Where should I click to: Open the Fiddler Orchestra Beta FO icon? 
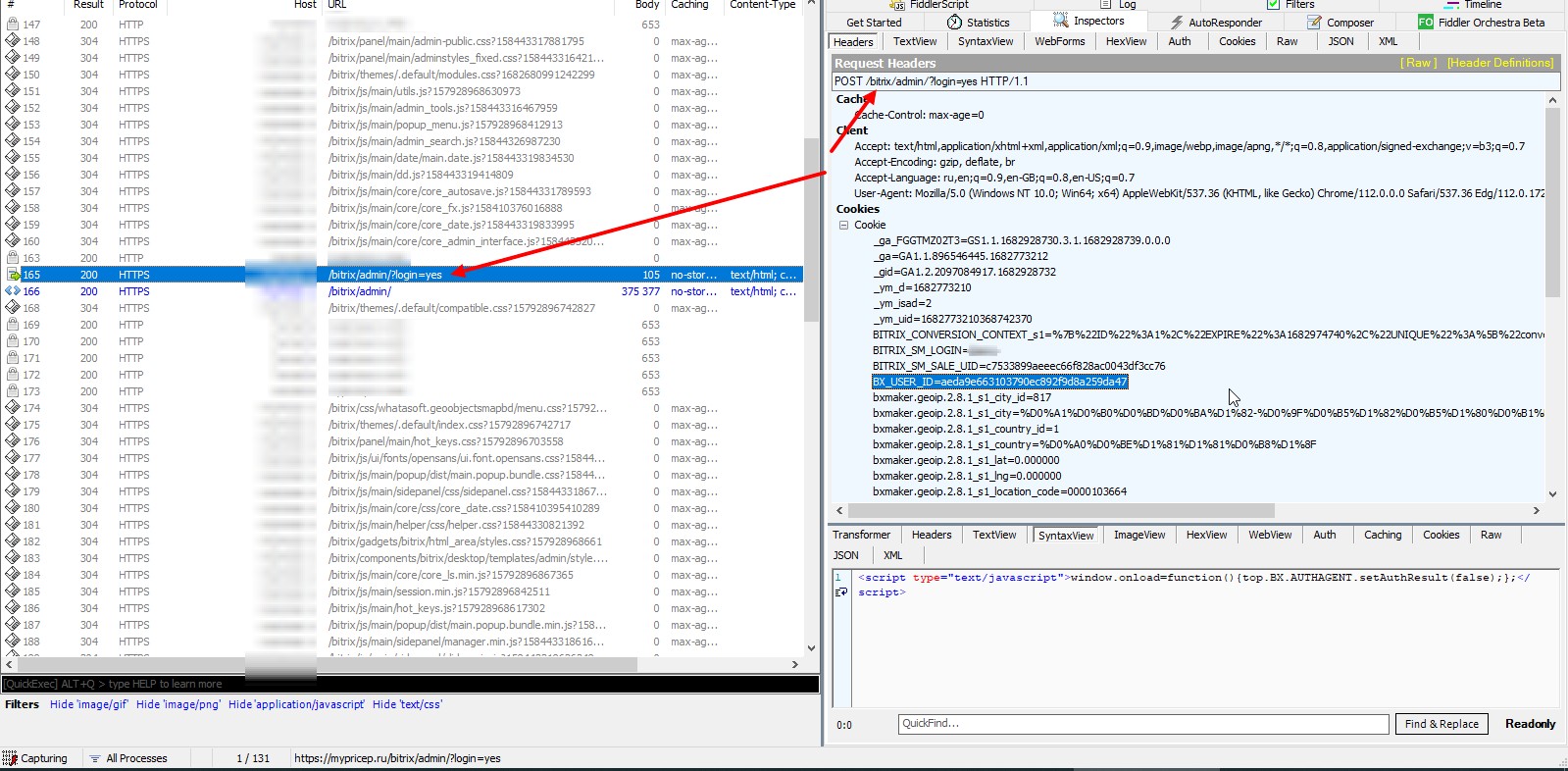[x=1426, y=22]
